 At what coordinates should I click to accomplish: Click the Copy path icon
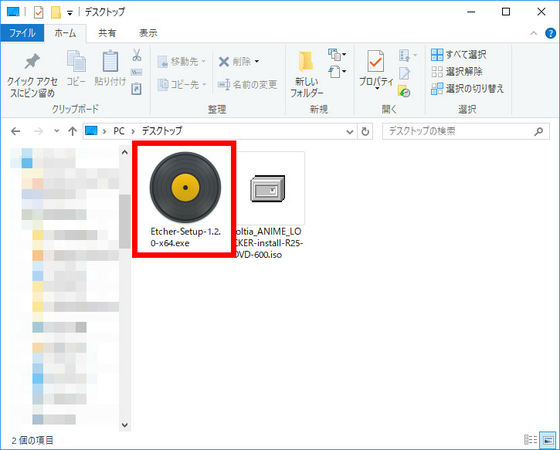pos(137,72)
